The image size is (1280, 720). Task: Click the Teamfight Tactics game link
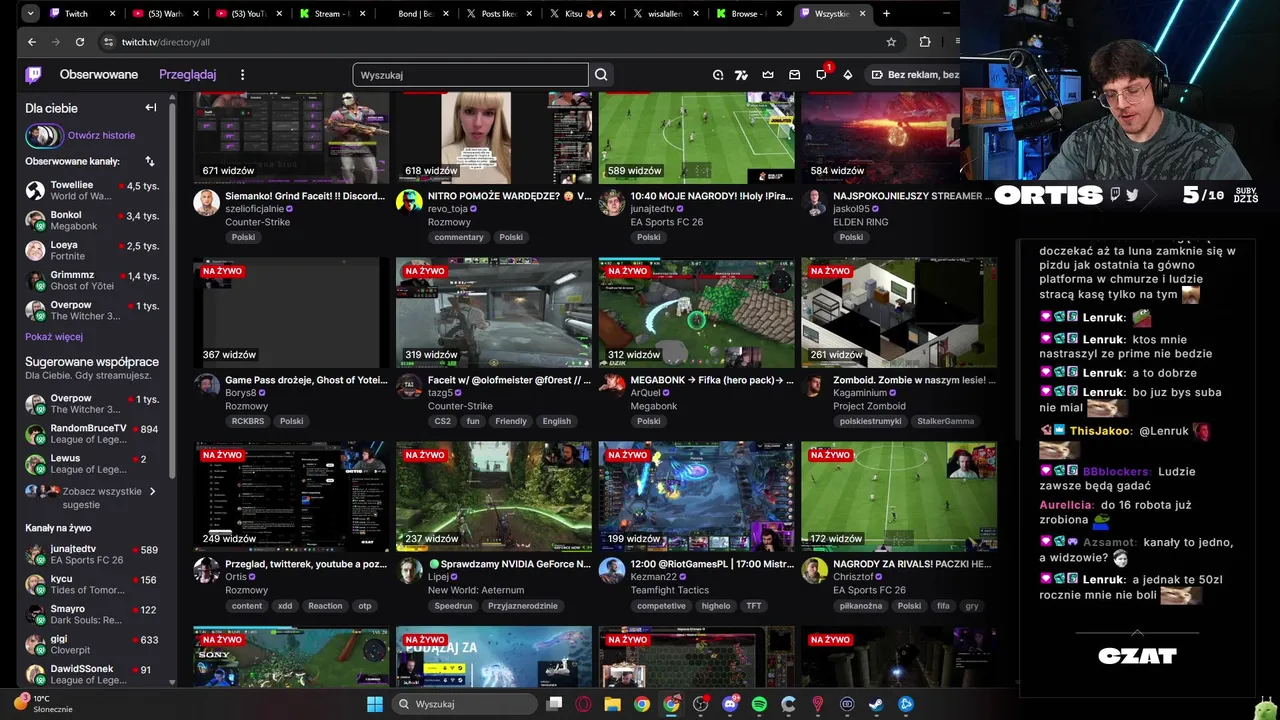click(670, 590)
